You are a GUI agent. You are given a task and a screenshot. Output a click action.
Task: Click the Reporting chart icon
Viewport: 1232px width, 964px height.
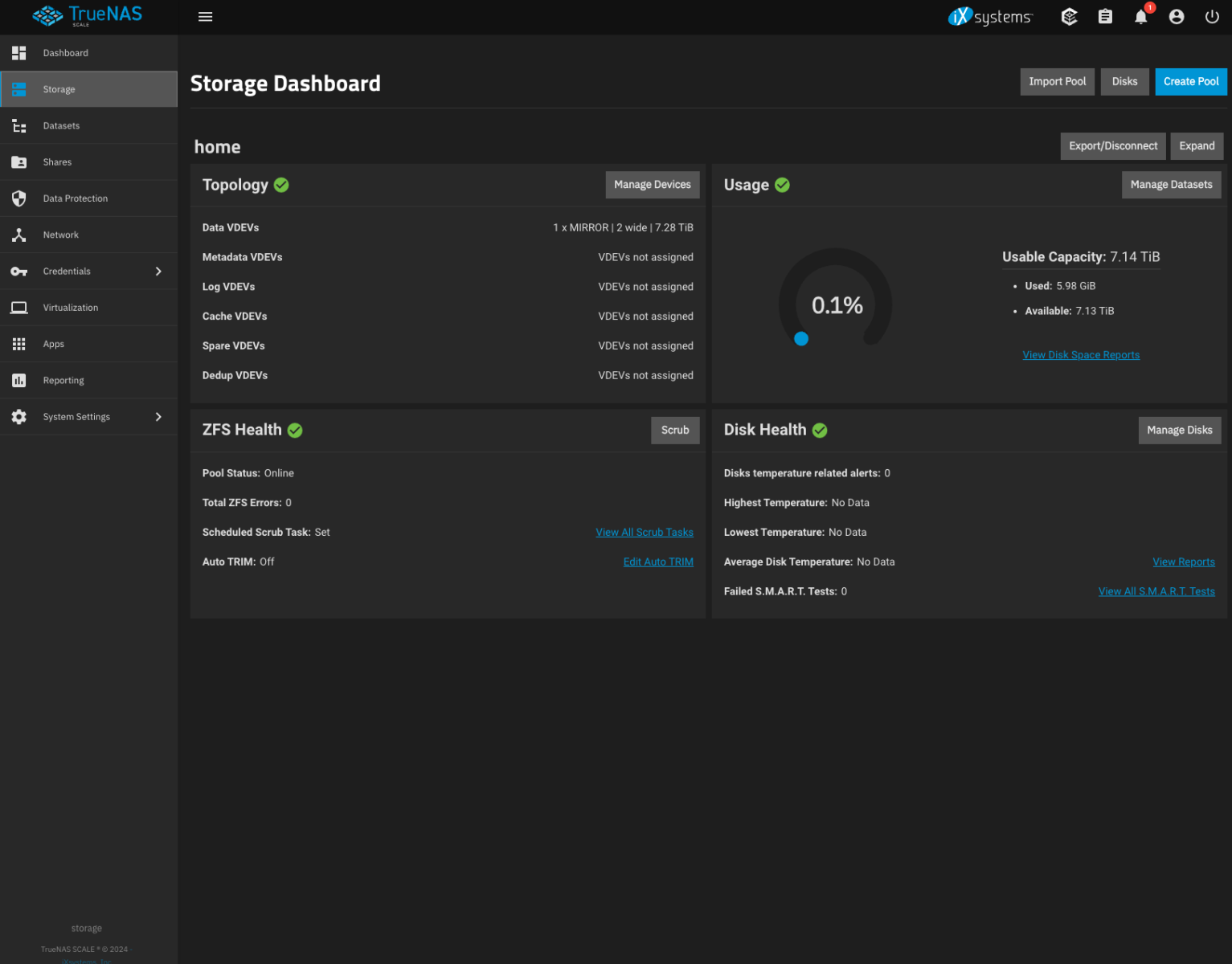pyautogui.click(x=19, y=381)
